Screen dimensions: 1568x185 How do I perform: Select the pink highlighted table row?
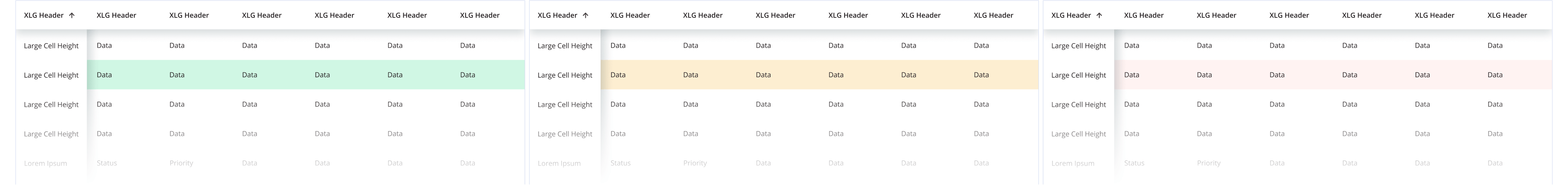tap(1332, 75)
